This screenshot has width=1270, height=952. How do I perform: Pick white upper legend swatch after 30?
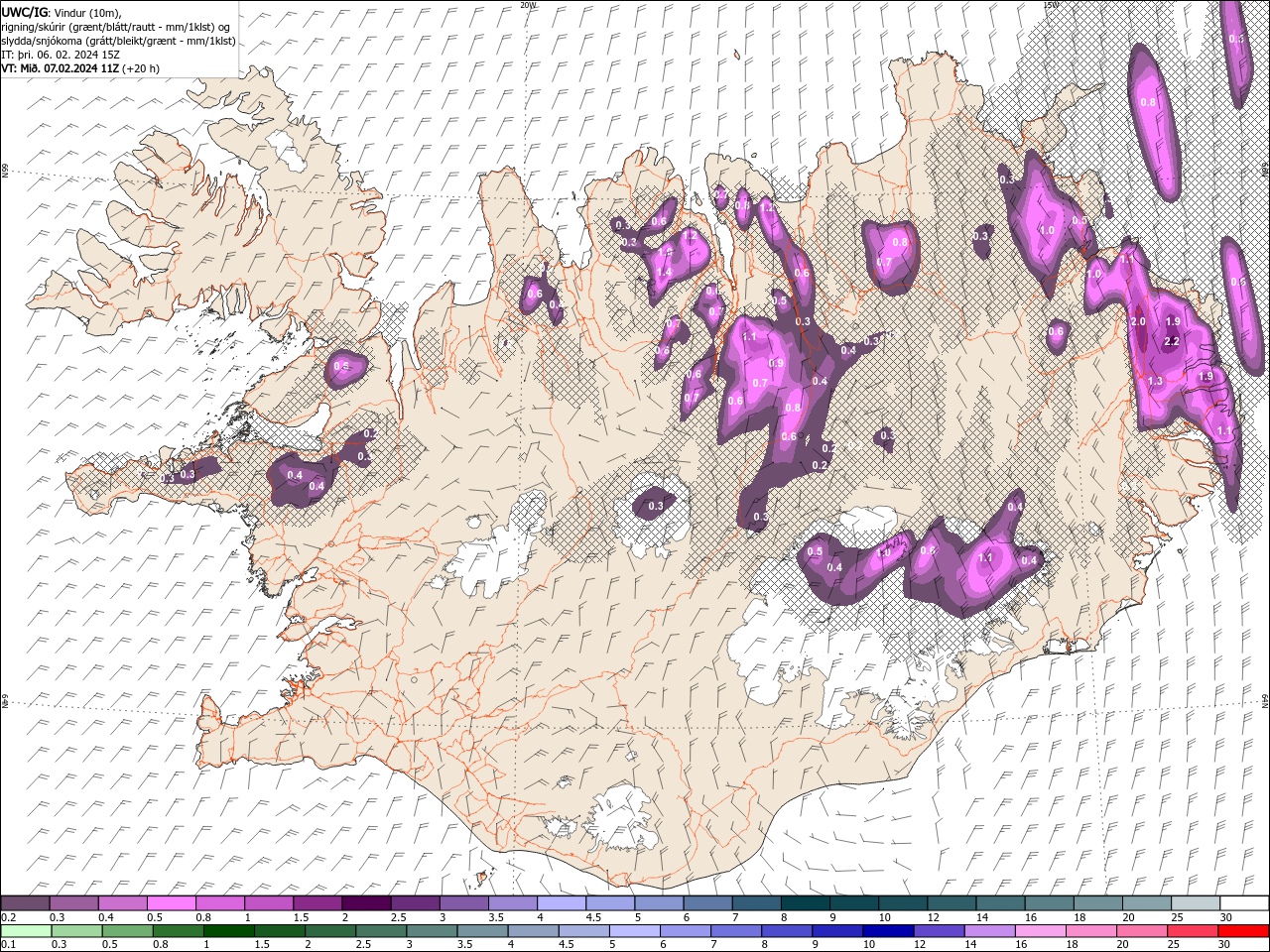pos(1244,903)
